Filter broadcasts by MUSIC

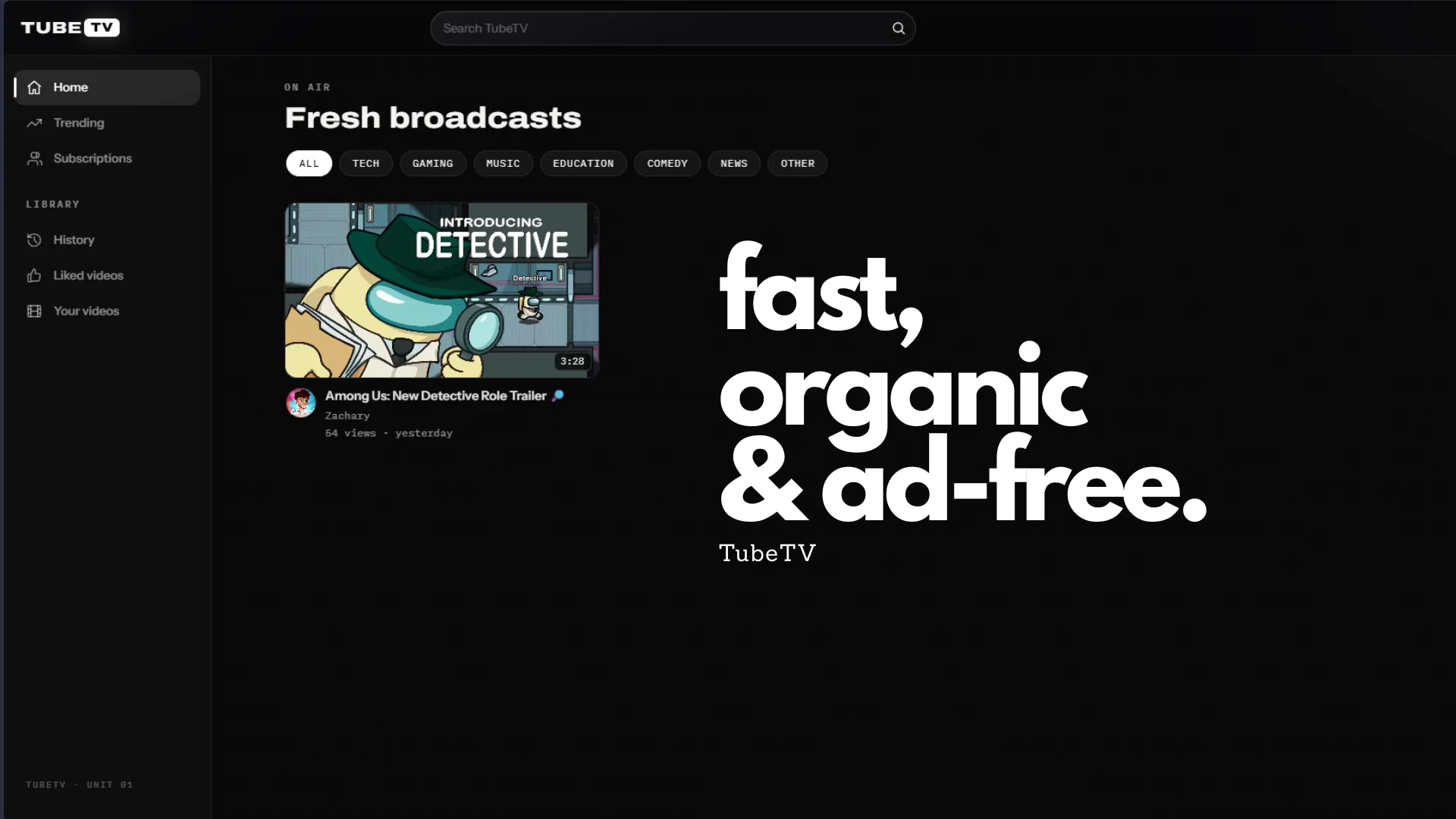pos(503,163)
